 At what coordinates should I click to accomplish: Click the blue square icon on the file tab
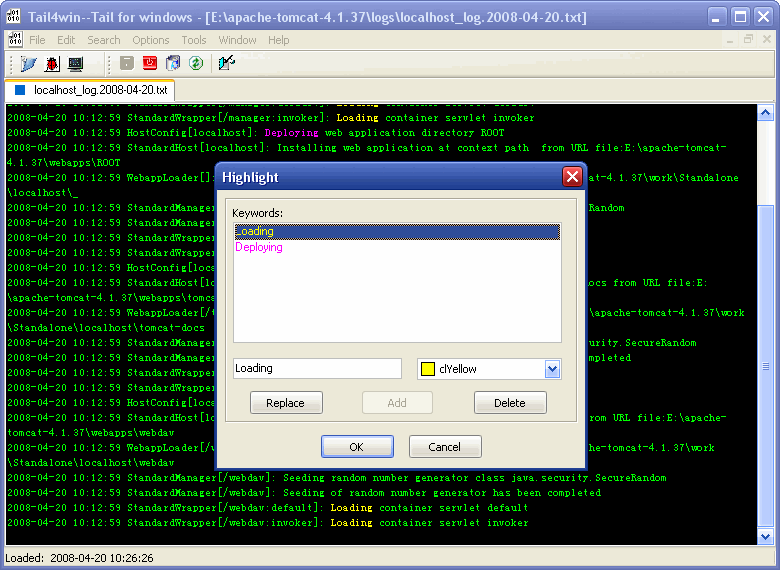pyautogui.click(x=20, y=90)
